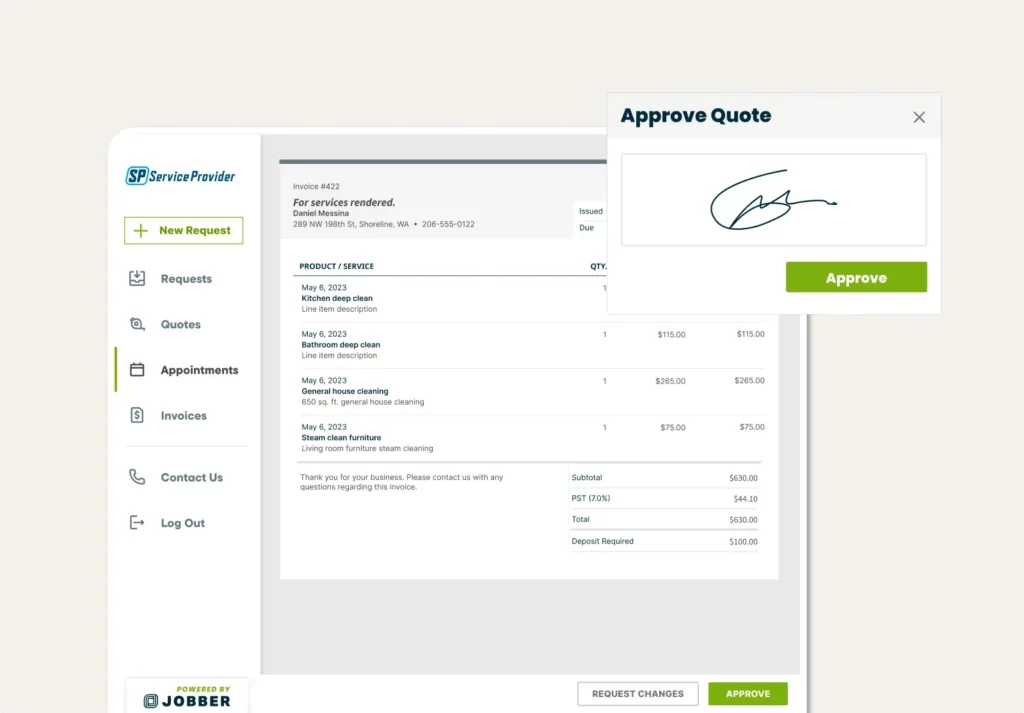The width and height of the screenshot is (1024, 713).
Task: Go to the Quotes section
Action: [x=181, y=325]
